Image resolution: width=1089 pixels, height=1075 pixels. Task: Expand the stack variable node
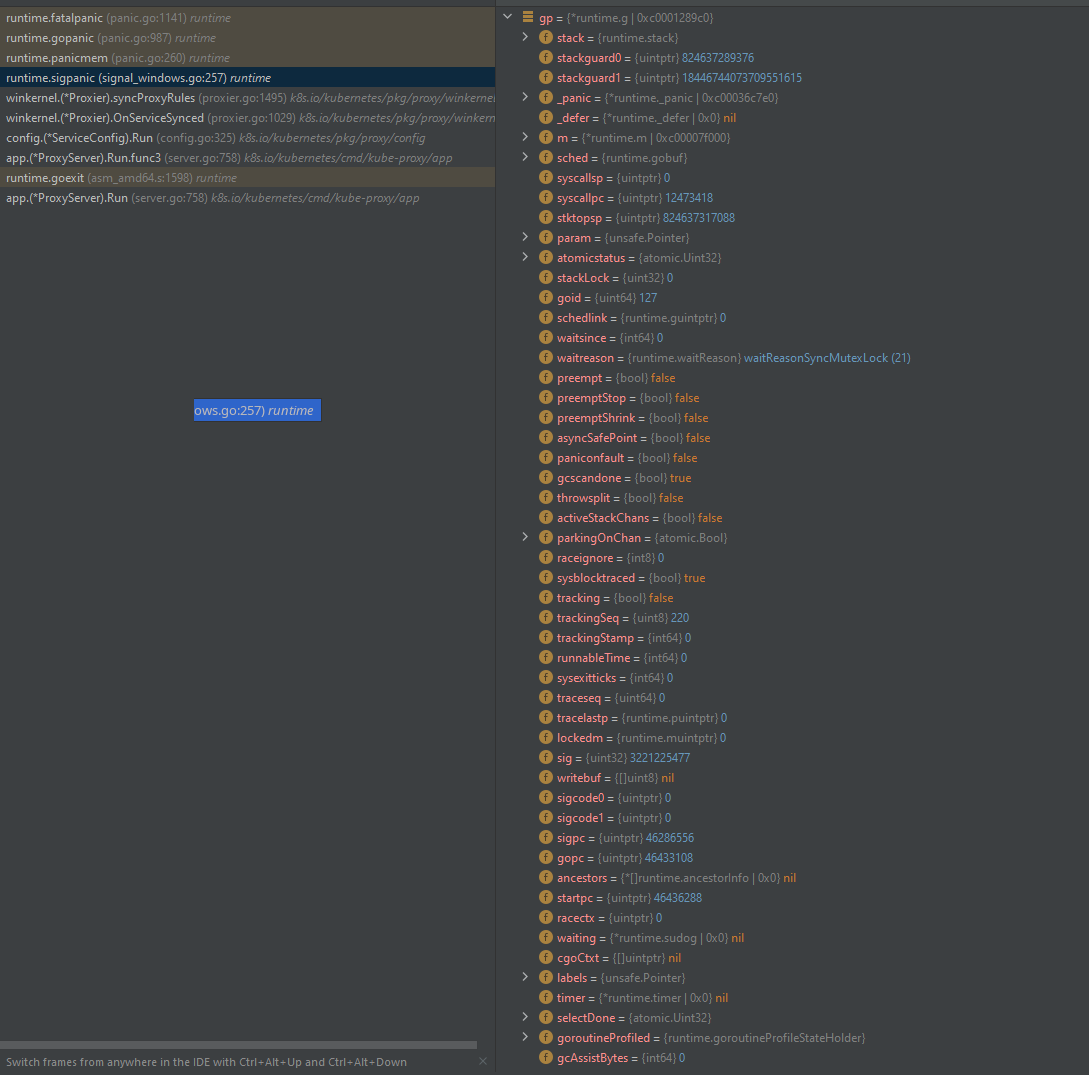pyautogui.click(x=526, y=37)
